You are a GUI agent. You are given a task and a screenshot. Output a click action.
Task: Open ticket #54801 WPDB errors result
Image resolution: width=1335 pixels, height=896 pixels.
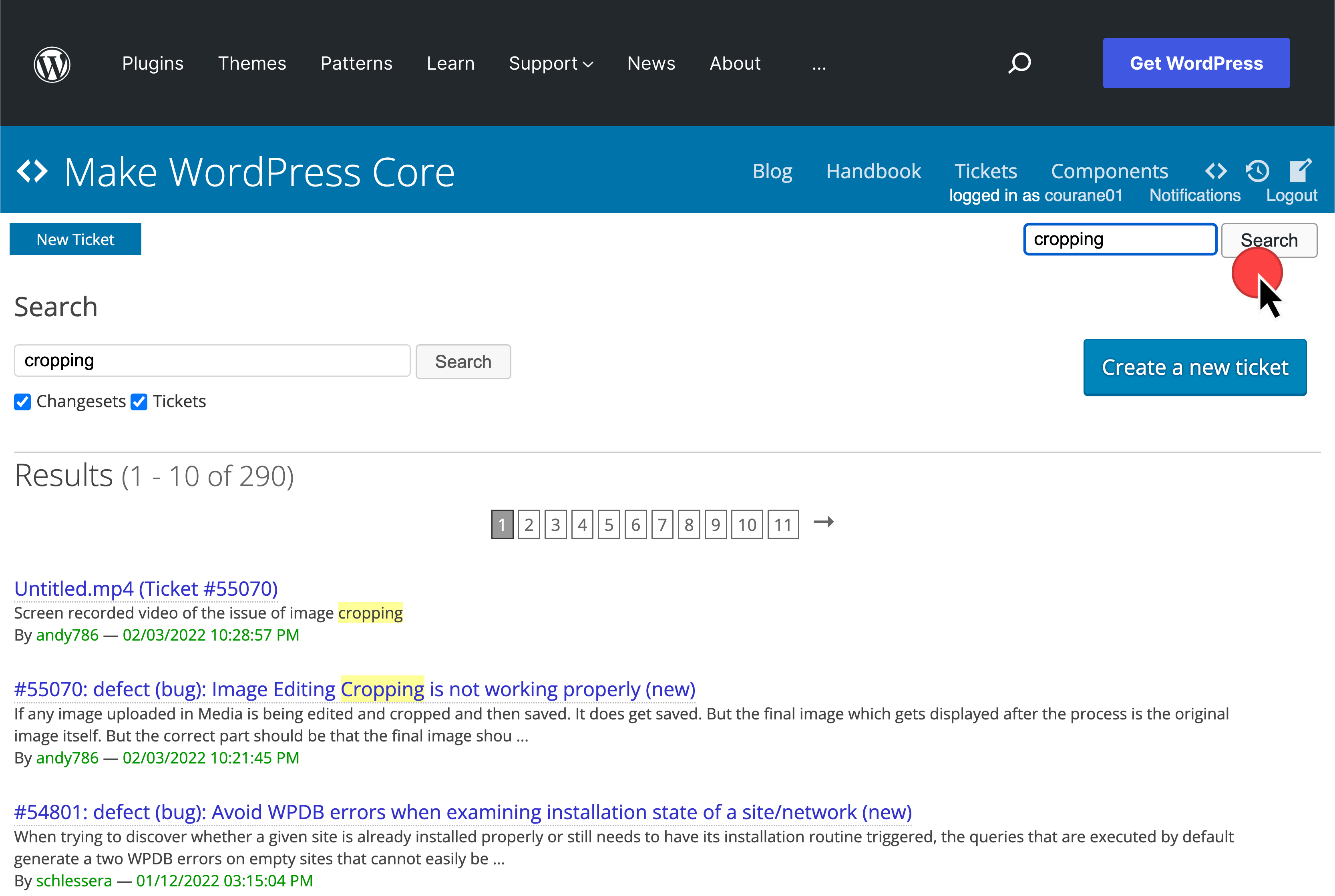click(463, 812)
